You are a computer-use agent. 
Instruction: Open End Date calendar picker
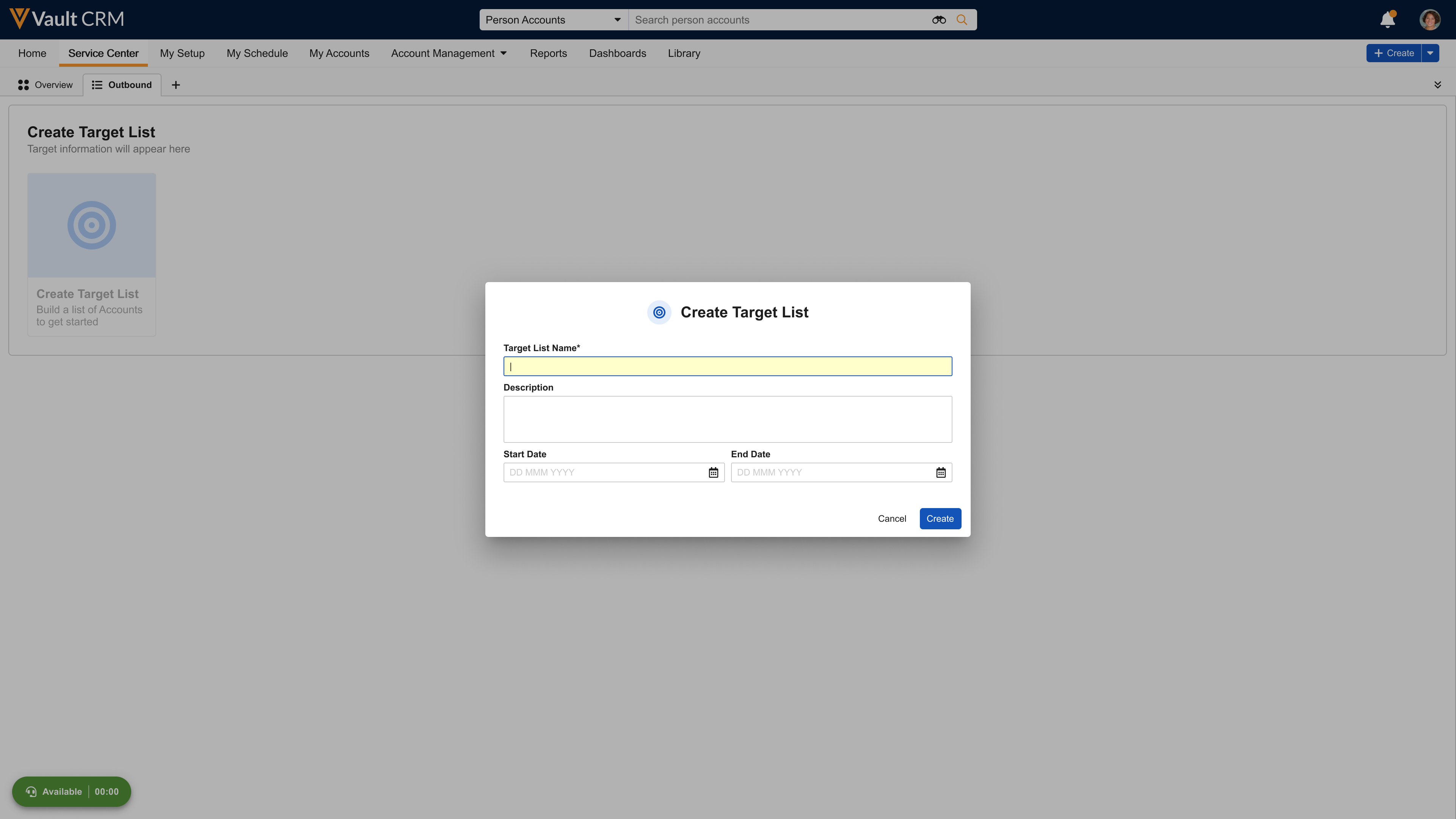[940, 472]
